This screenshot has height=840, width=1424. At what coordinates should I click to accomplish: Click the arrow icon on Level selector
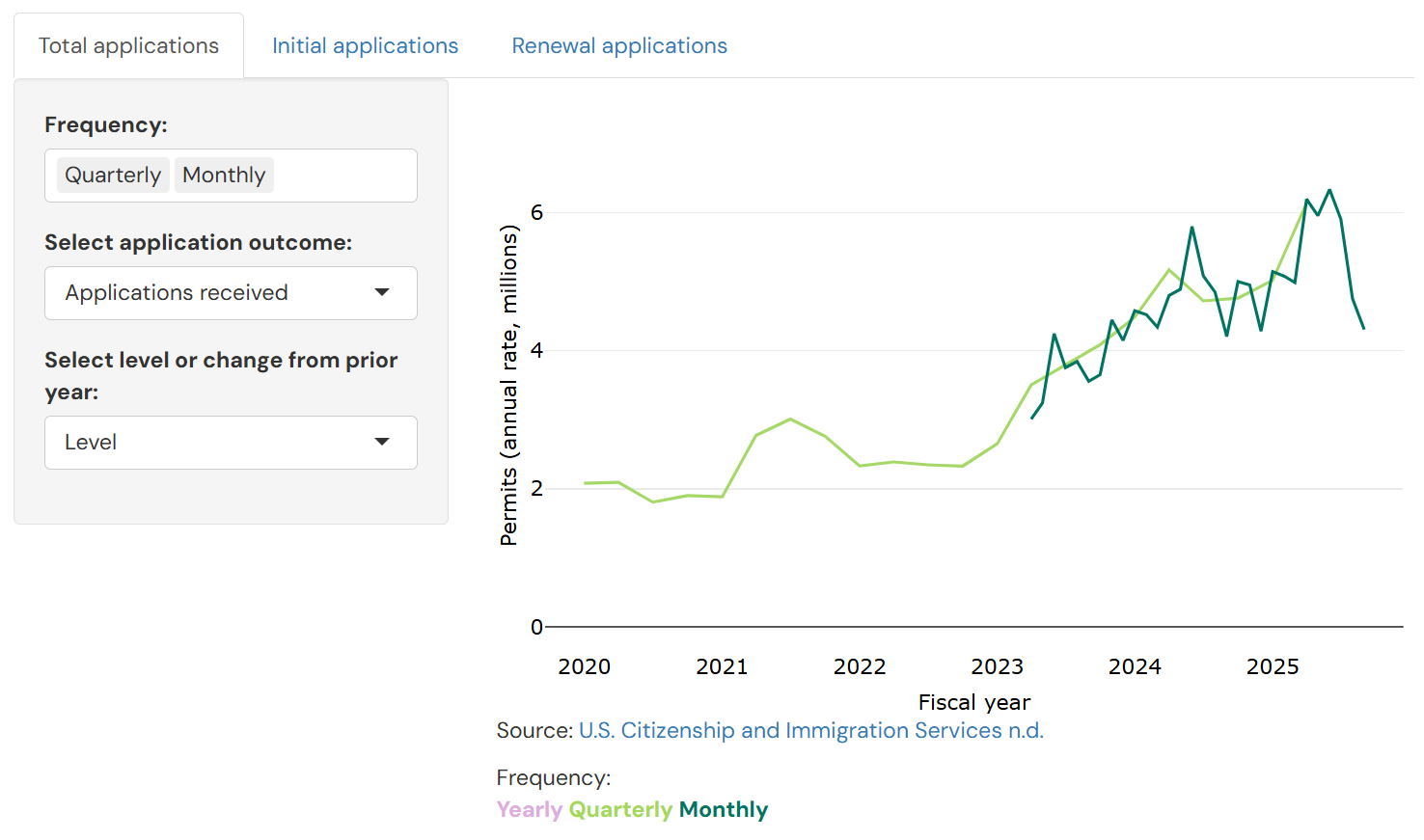pyautogui.click(x=382, y=443)
